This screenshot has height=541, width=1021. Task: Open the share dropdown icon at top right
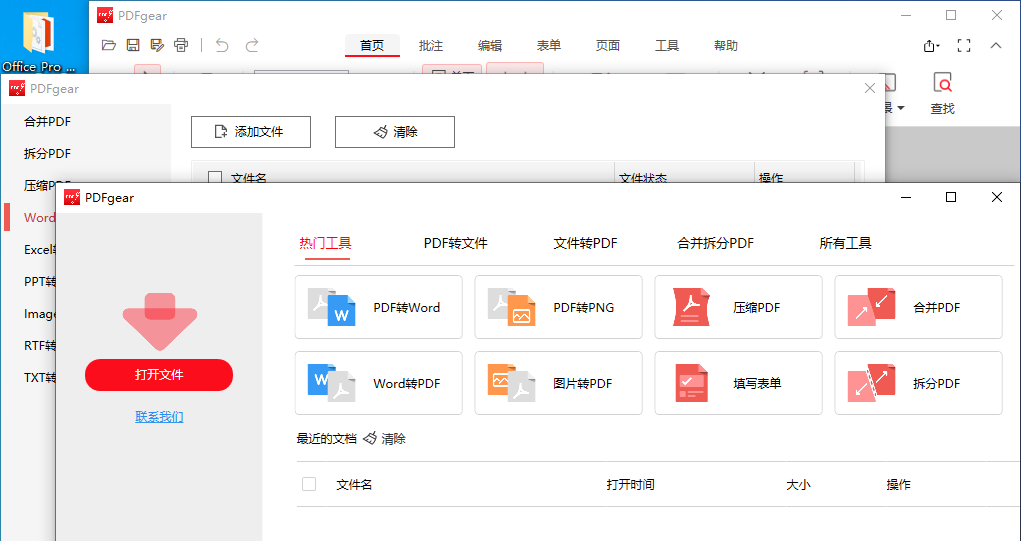click(931, 46)
